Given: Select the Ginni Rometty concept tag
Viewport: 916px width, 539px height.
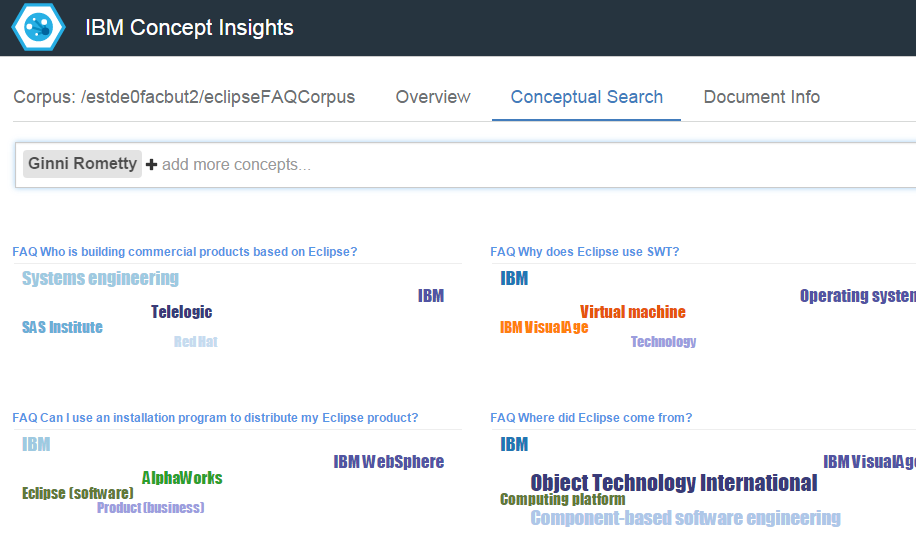Looking at the screenshot, I should click(x=82, y=164).
